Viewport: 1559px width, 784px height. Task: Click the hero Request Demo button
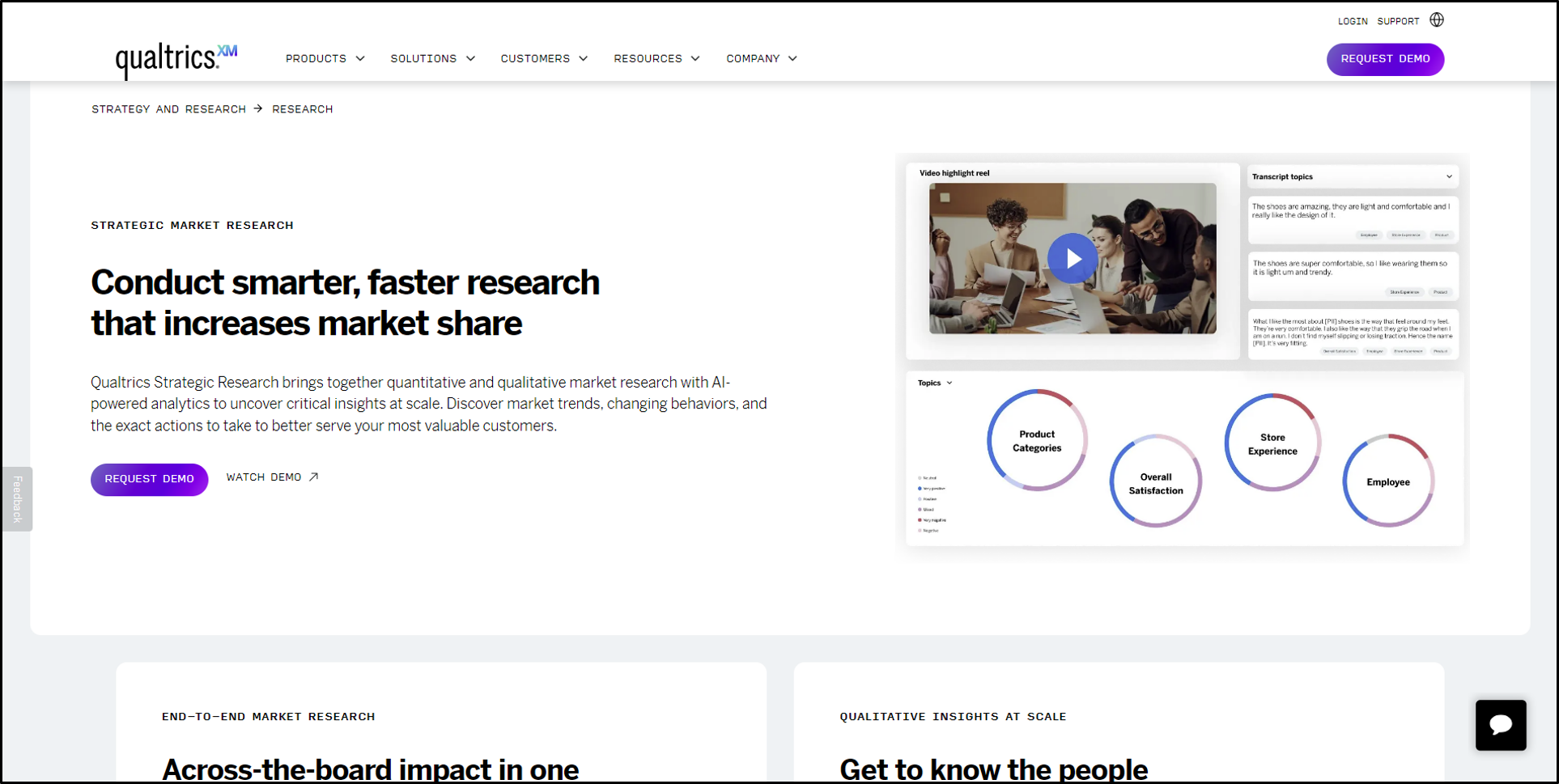pyautogui.click(x=149, y=479)
